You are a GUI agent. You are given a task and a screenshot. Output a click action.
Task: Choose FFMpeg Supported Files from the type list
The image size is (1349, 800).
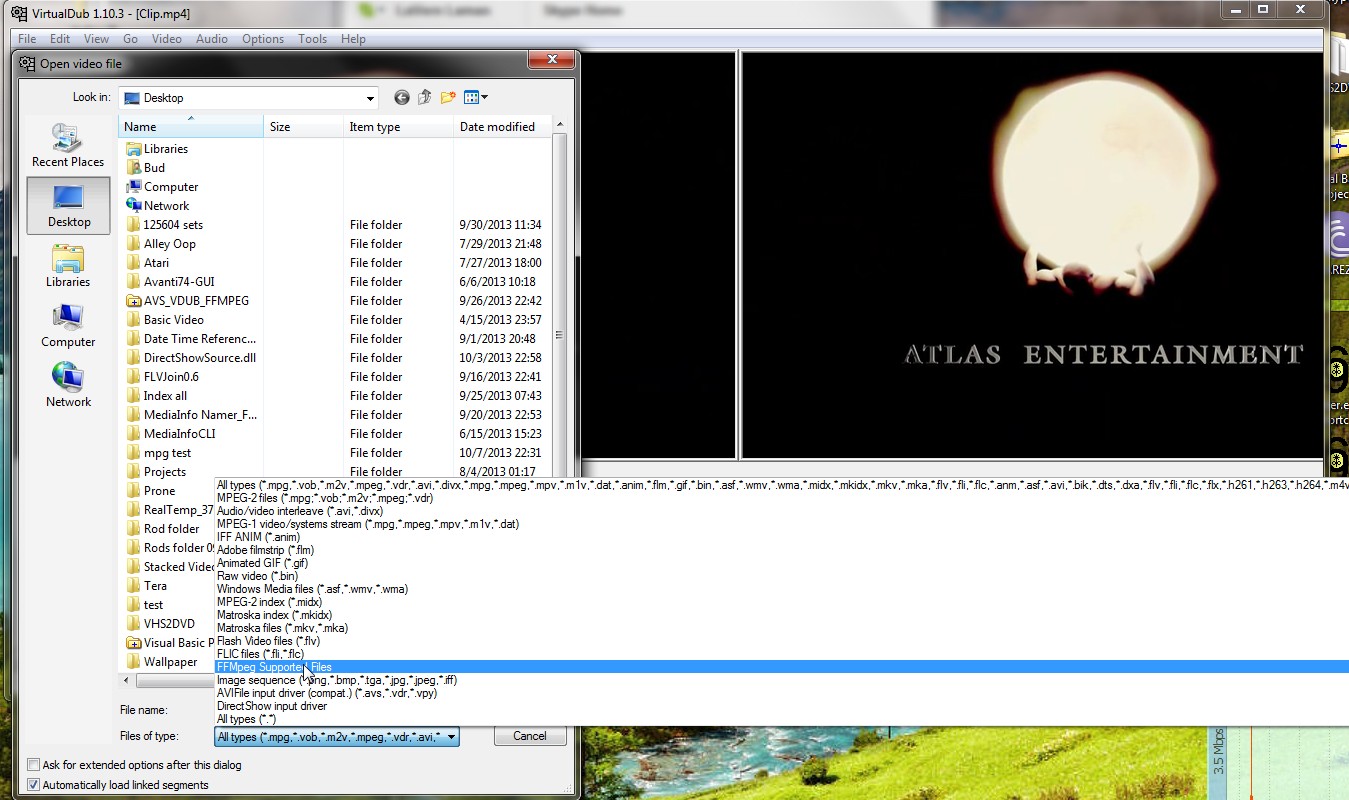(274, 667)
